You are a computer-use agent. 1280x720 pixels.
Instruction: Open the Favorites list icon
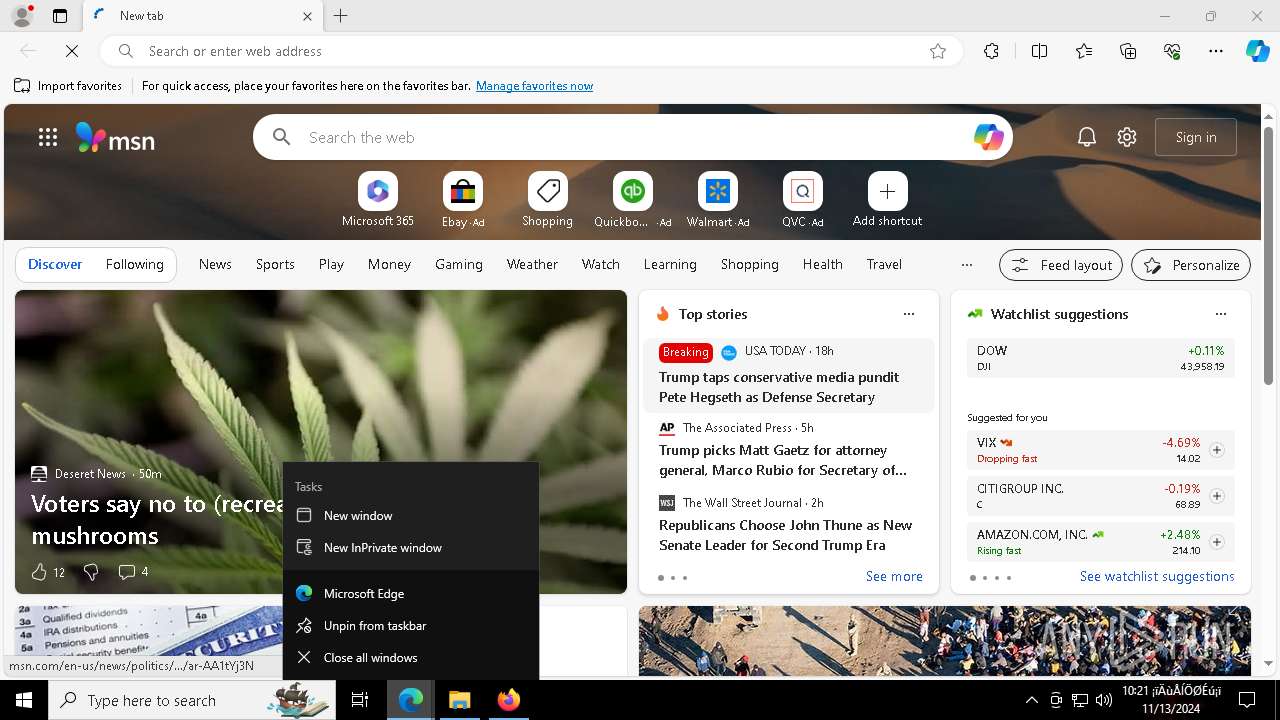click(1084, 51)
